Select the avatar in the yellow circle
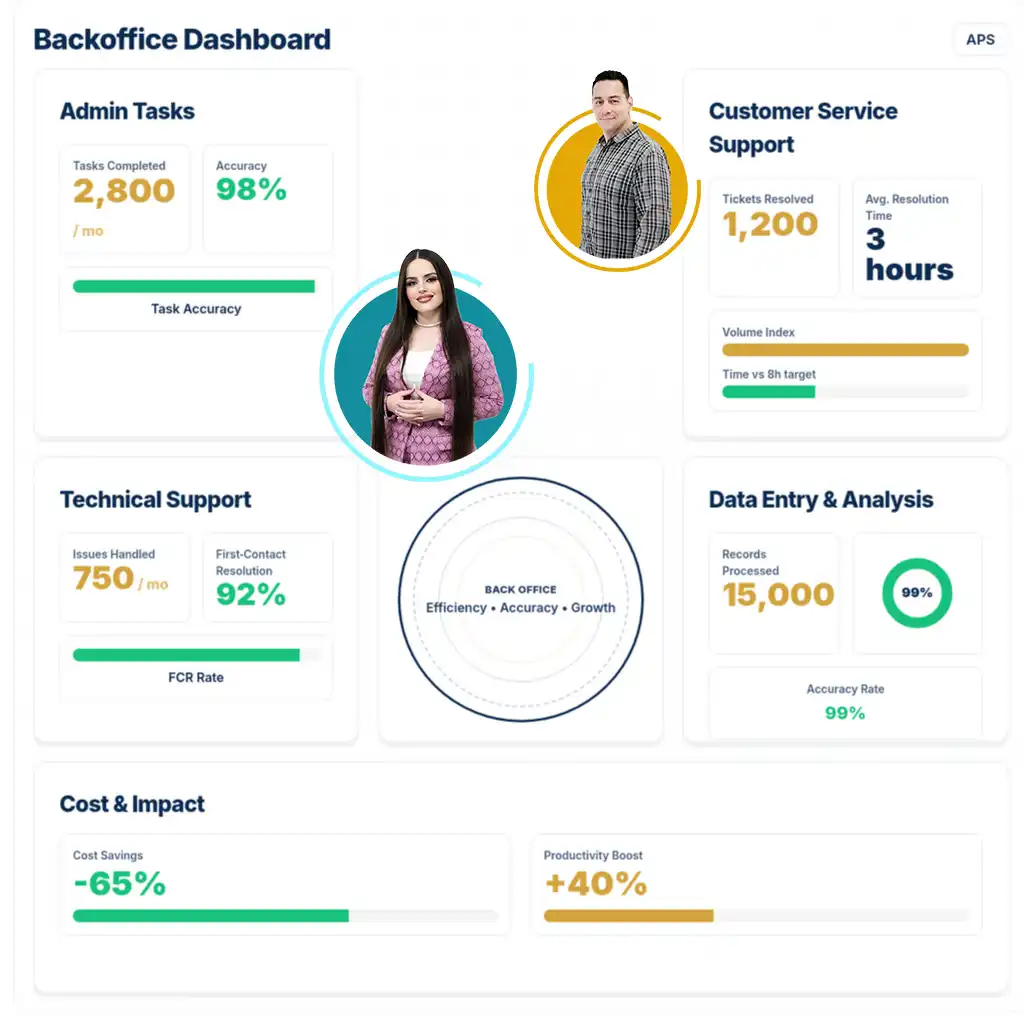Viewport: 1024px width, 1024px height. [x=612, y=185]
